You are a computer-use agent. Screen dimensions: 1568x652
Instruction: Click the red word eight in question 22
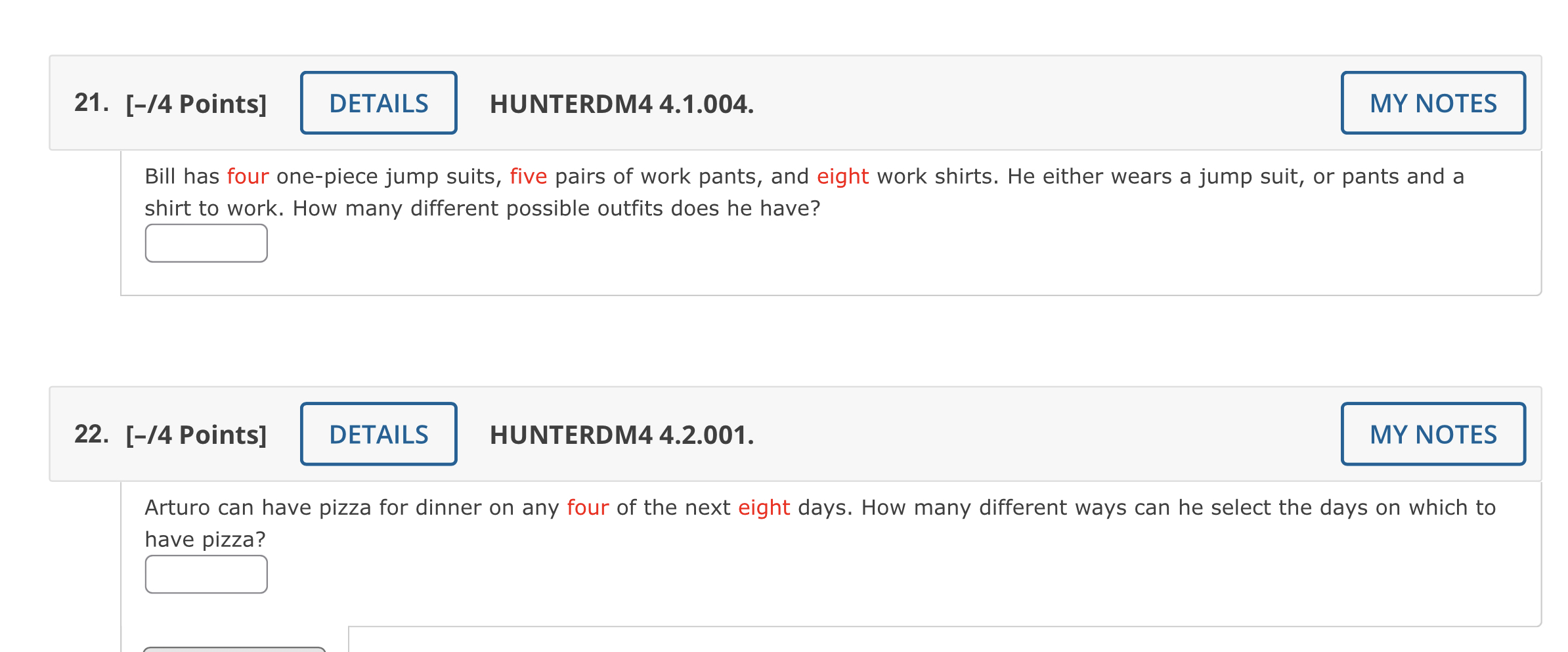point(764,508)
